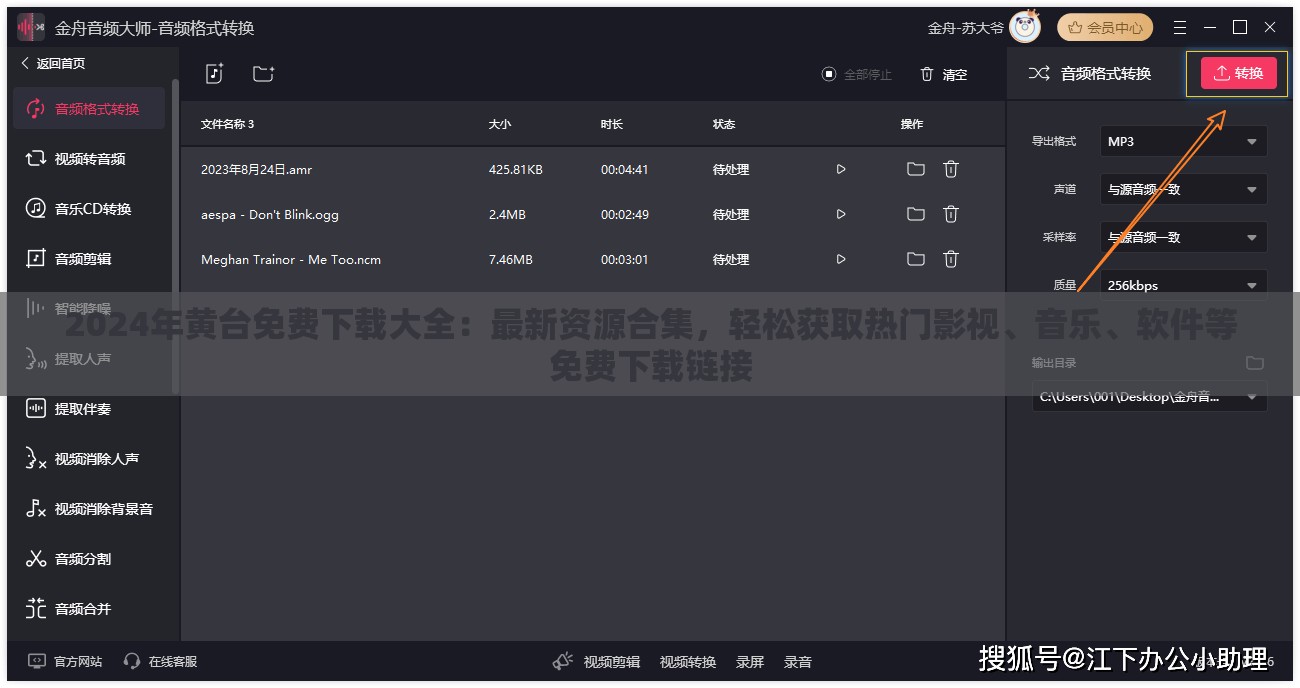The width and height of the screenshot is (1300, 688).
Task: Click the user avatar icon
Action: tap(1025, 27)
